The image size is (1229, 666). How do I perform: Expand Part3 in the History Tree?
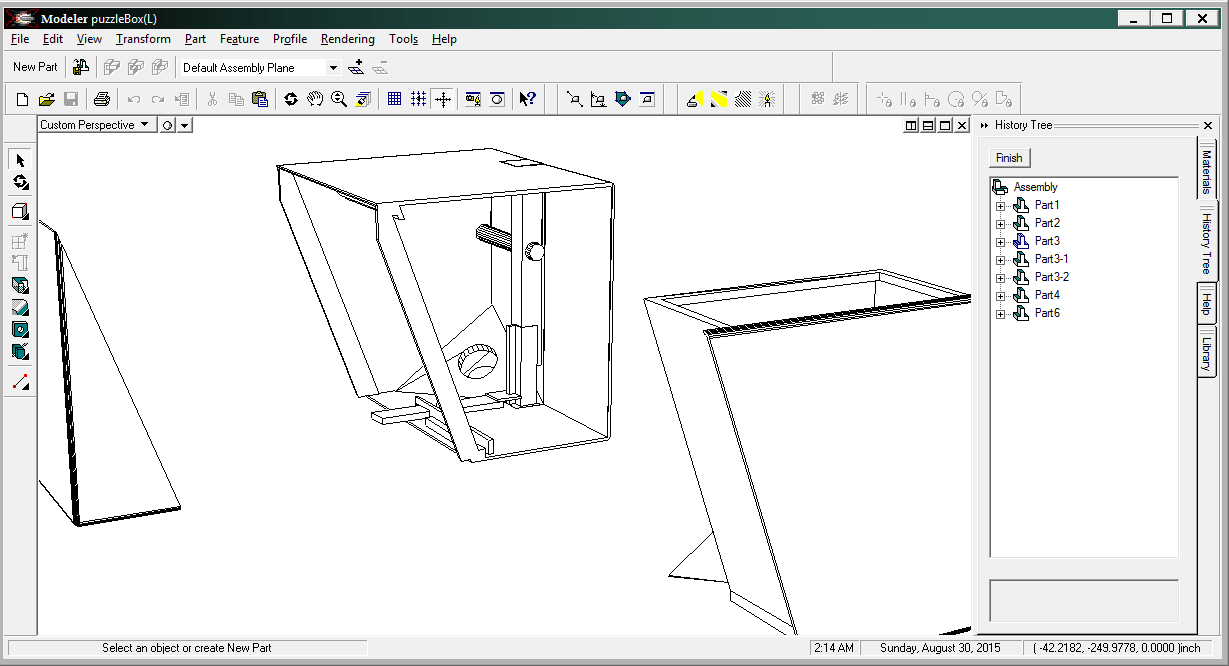click(1000, 242)
